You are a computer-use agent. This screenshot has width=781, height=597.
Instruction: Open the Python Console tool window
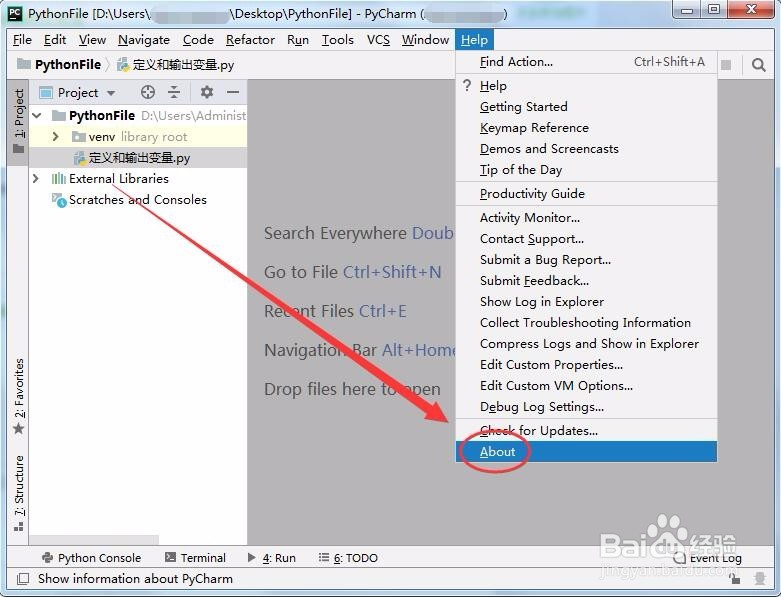point(92,558)
